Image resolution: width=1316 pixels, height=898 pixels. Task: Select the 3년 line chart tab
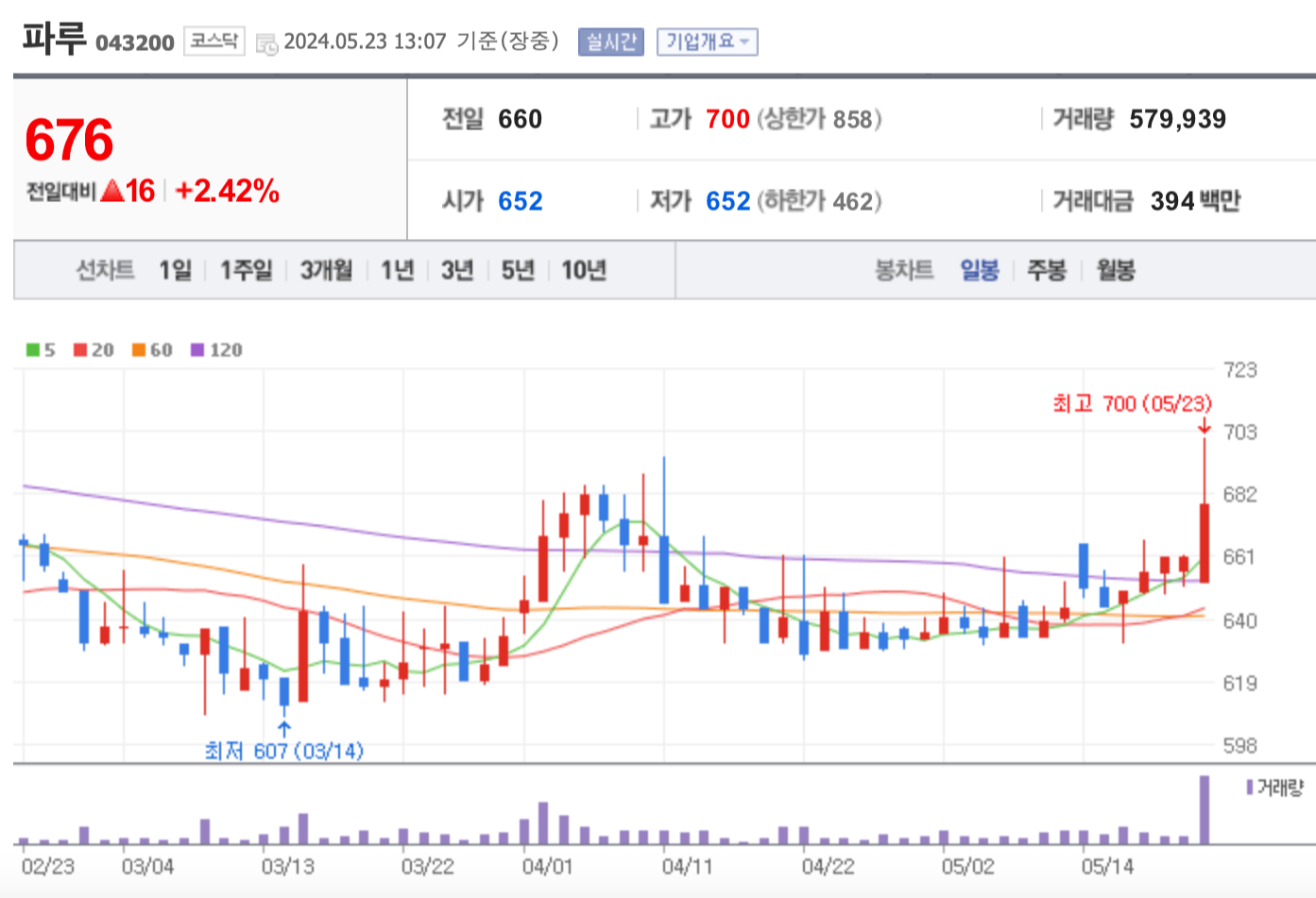pos(457,270)
